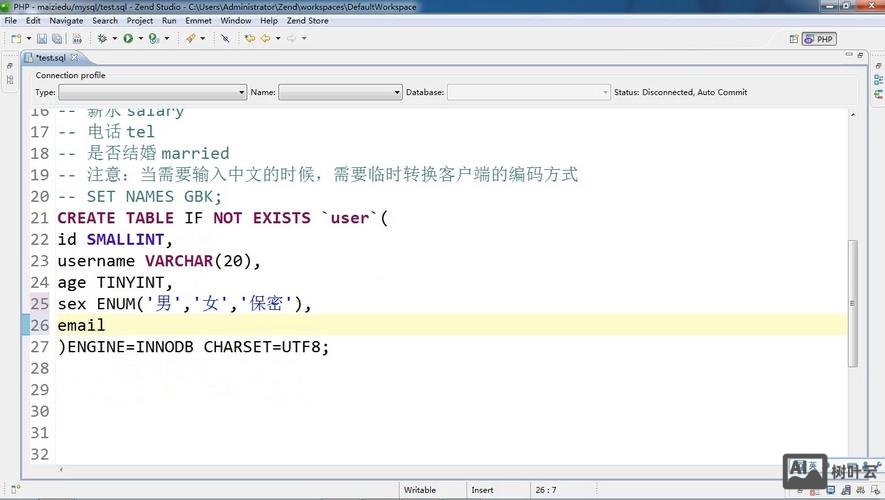The image size is (885, 500).
Task: Click the Save file toolbar icon
Action: pyautogui.click(x=42, y=39)
